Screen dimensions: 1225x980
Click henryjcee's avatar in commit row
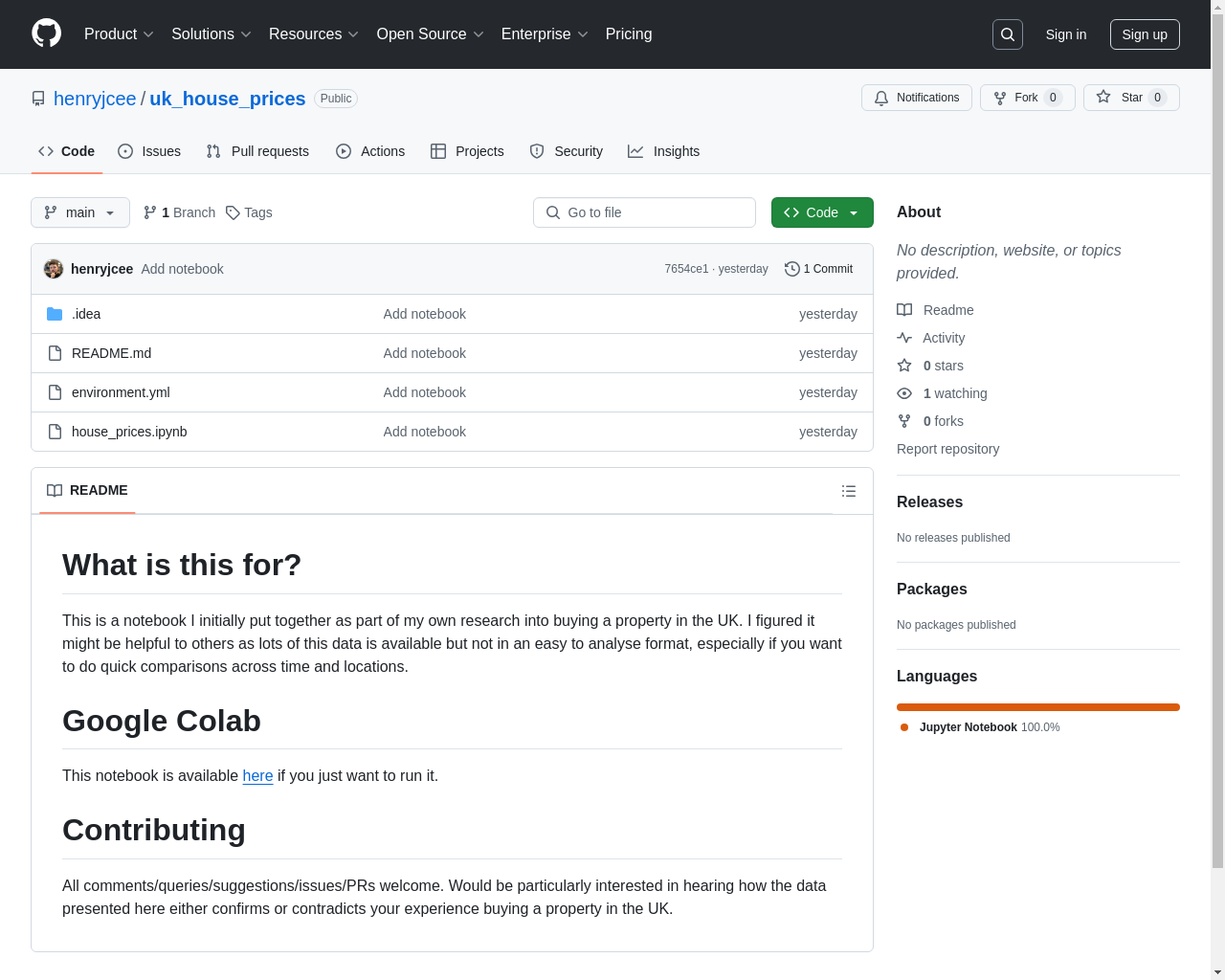(x=54, y=269)
